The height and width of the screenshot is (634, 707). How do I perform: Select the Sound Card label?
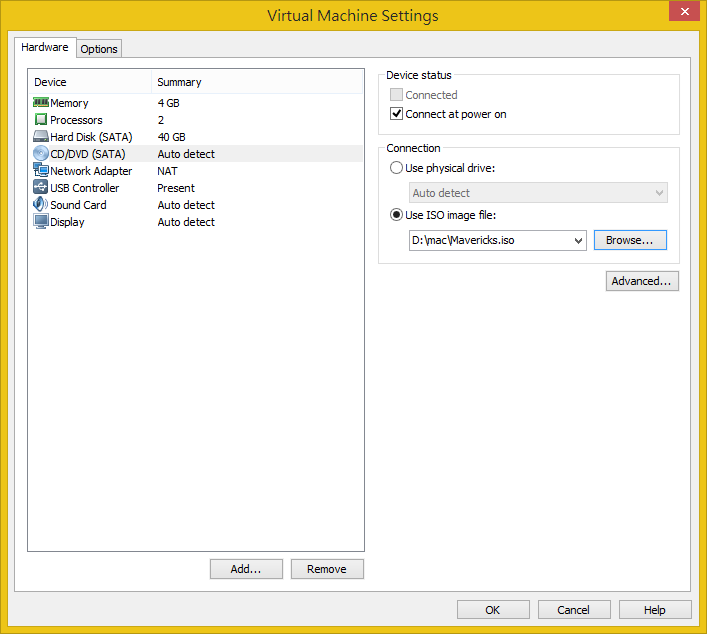point(78,205)
